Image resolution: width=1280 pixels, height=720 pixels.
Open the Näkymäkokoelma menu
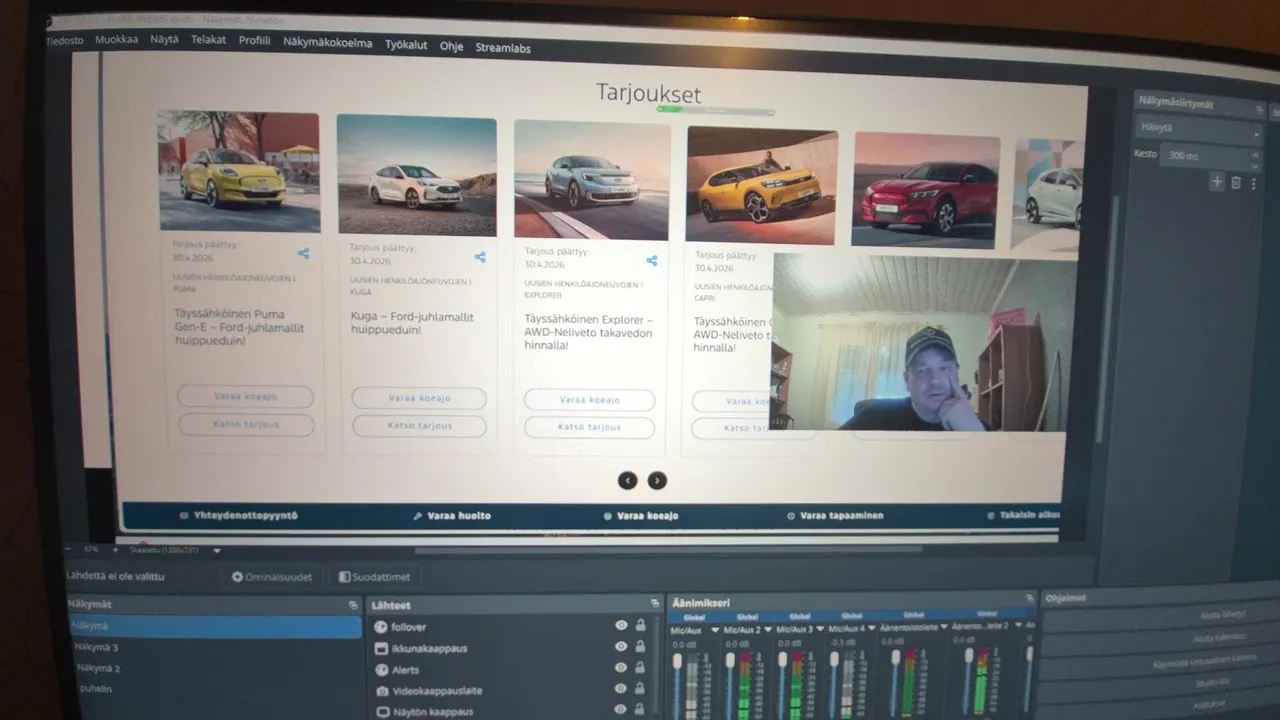[328, 43]
